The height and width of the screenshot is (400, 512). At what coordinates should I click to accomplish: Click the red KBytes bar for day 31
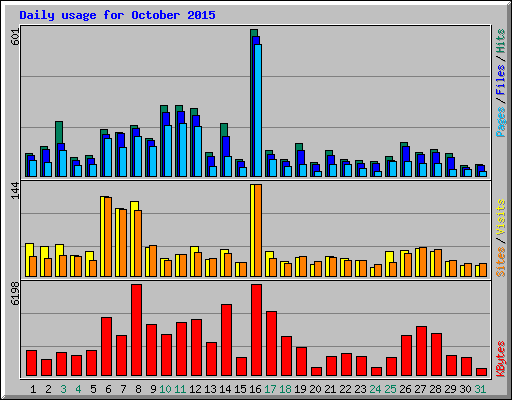[481, 372]
